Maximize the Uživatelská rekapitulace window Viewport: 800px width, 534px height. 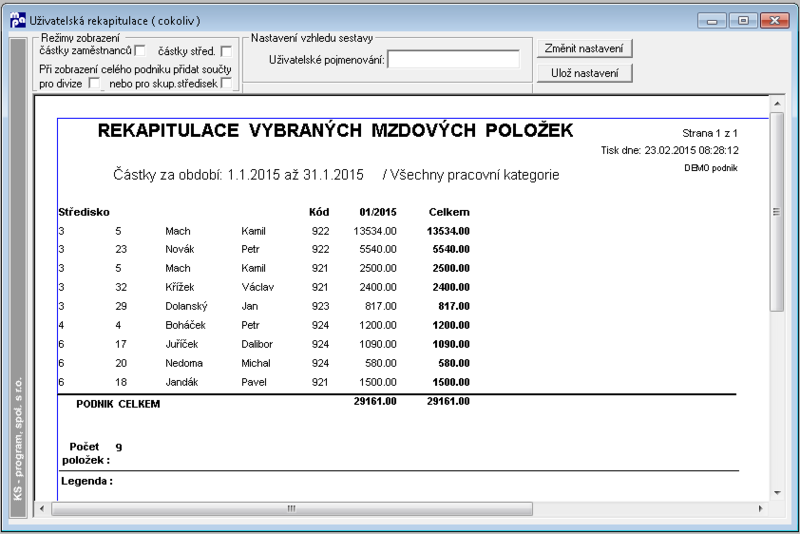[743, 20]
